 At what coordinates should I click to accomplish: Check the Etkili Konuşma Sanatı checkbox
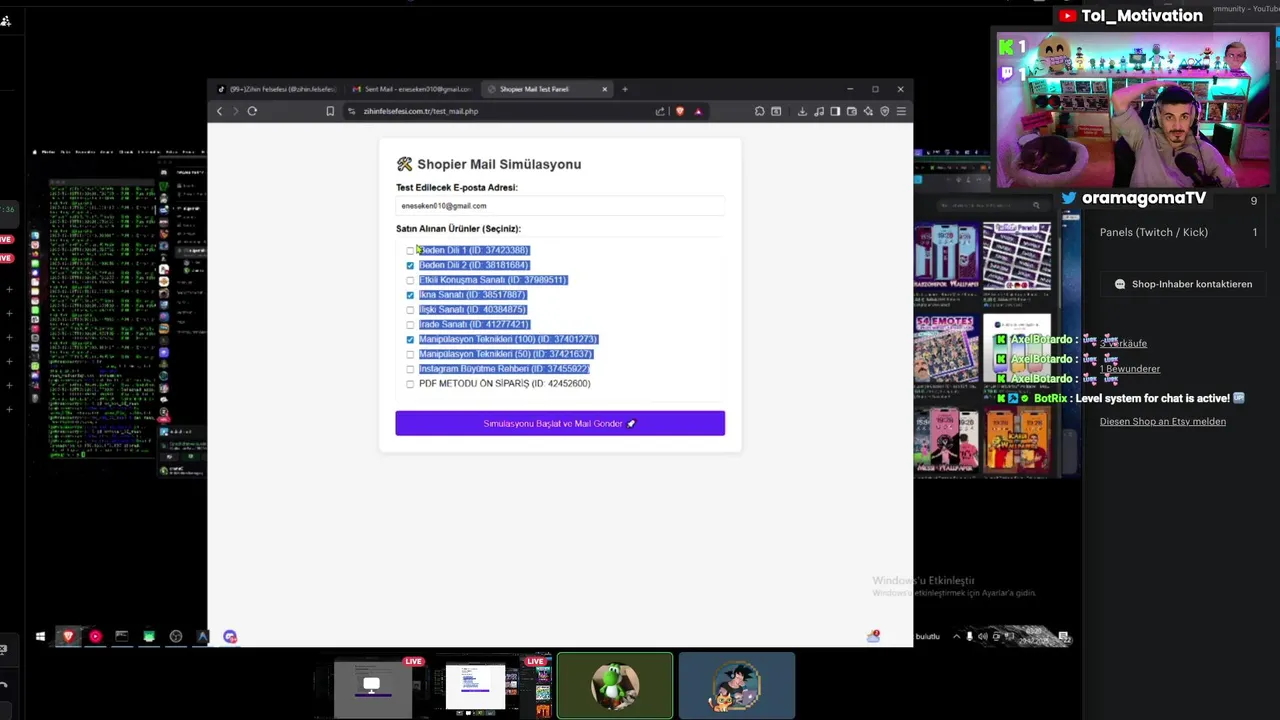pos(410,280)
